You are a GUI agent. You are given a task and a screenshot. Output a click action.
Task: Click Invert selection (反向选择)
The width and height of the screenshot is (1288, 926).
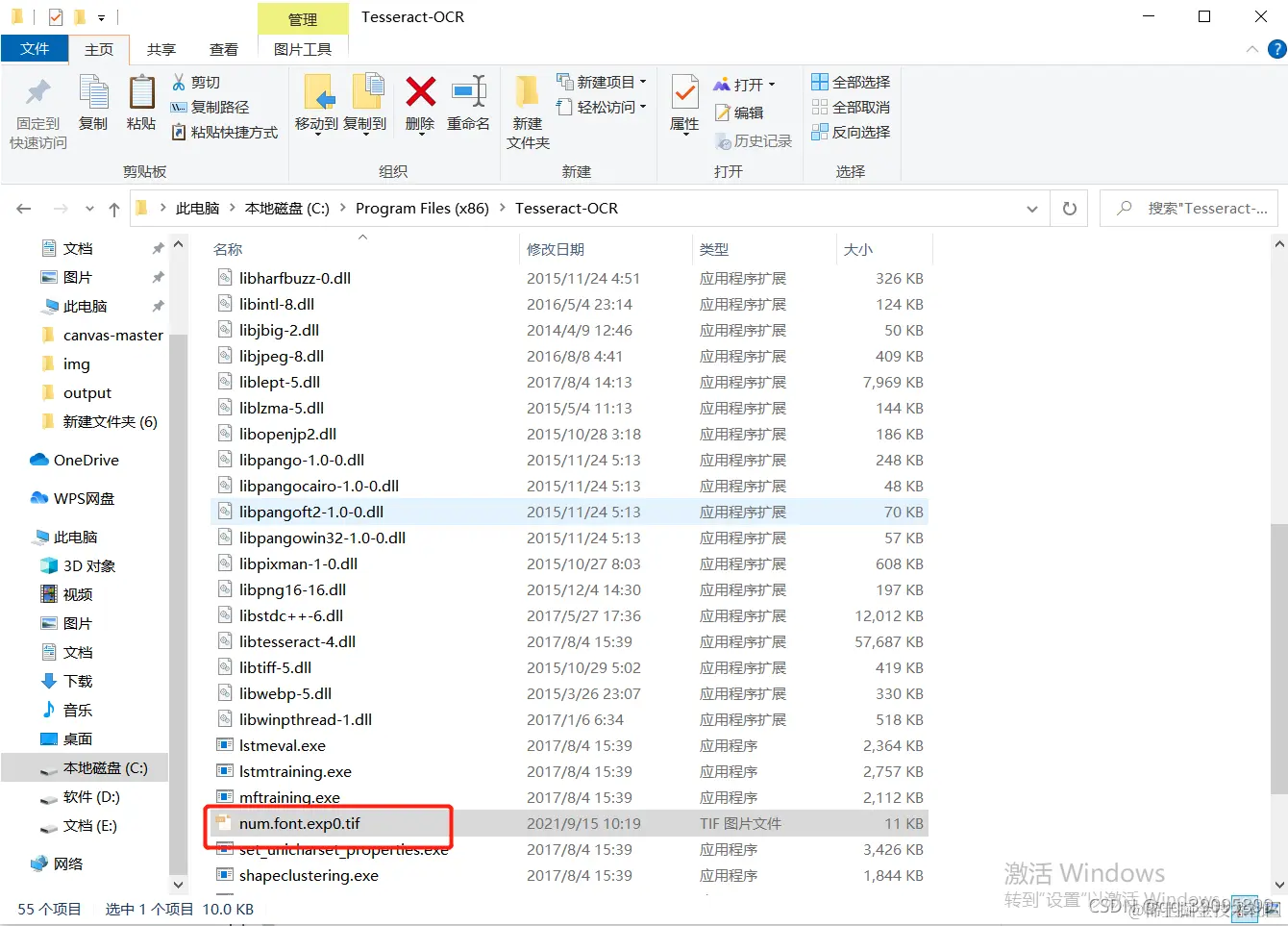tap(851, 133)
